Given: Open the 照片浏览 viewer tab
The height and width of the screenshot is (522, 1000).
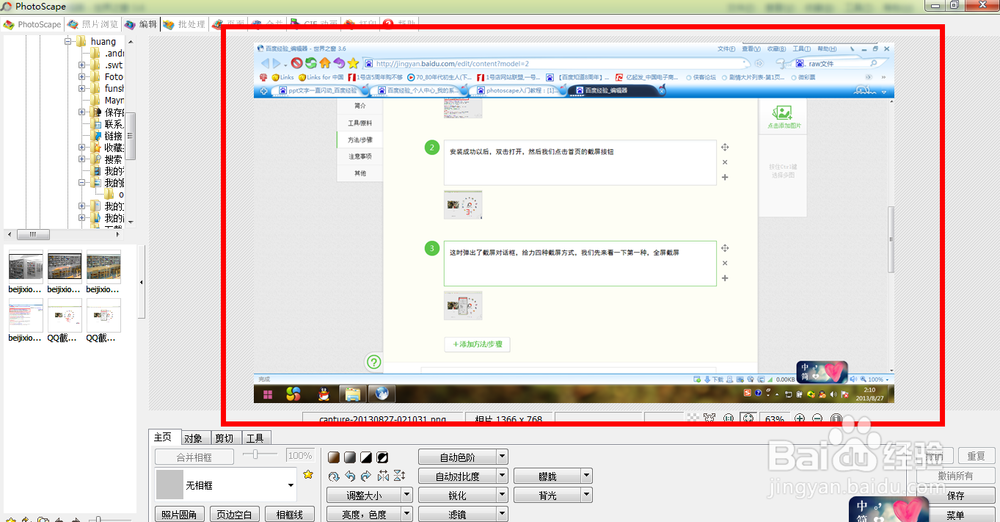Looking at the screenshot, I should coord(93,24).
